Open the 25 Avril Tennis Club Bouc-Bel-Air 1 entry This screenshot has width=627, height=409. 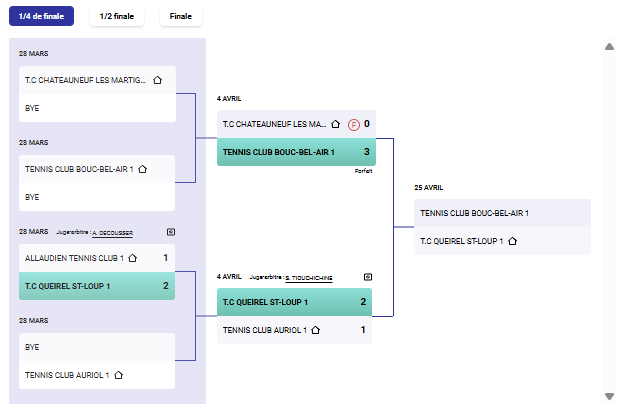501,213
